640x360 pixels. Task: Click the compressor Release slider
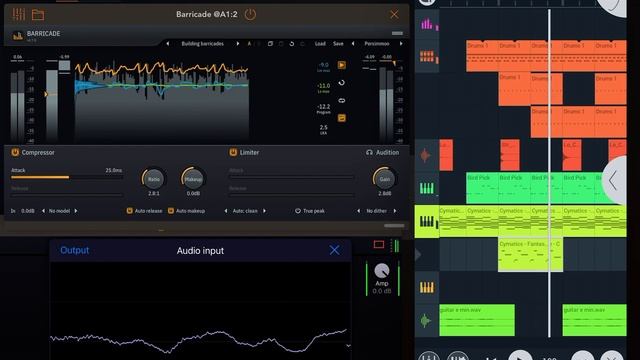(x=67, y=195)
